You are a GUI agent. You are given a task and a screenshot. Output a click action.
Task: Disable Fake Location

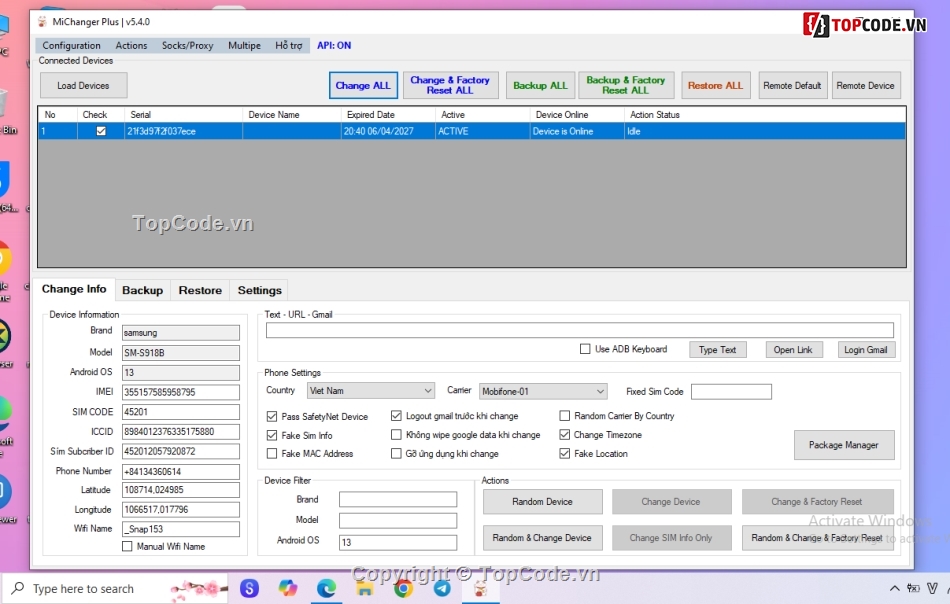[x=565, y=453]
